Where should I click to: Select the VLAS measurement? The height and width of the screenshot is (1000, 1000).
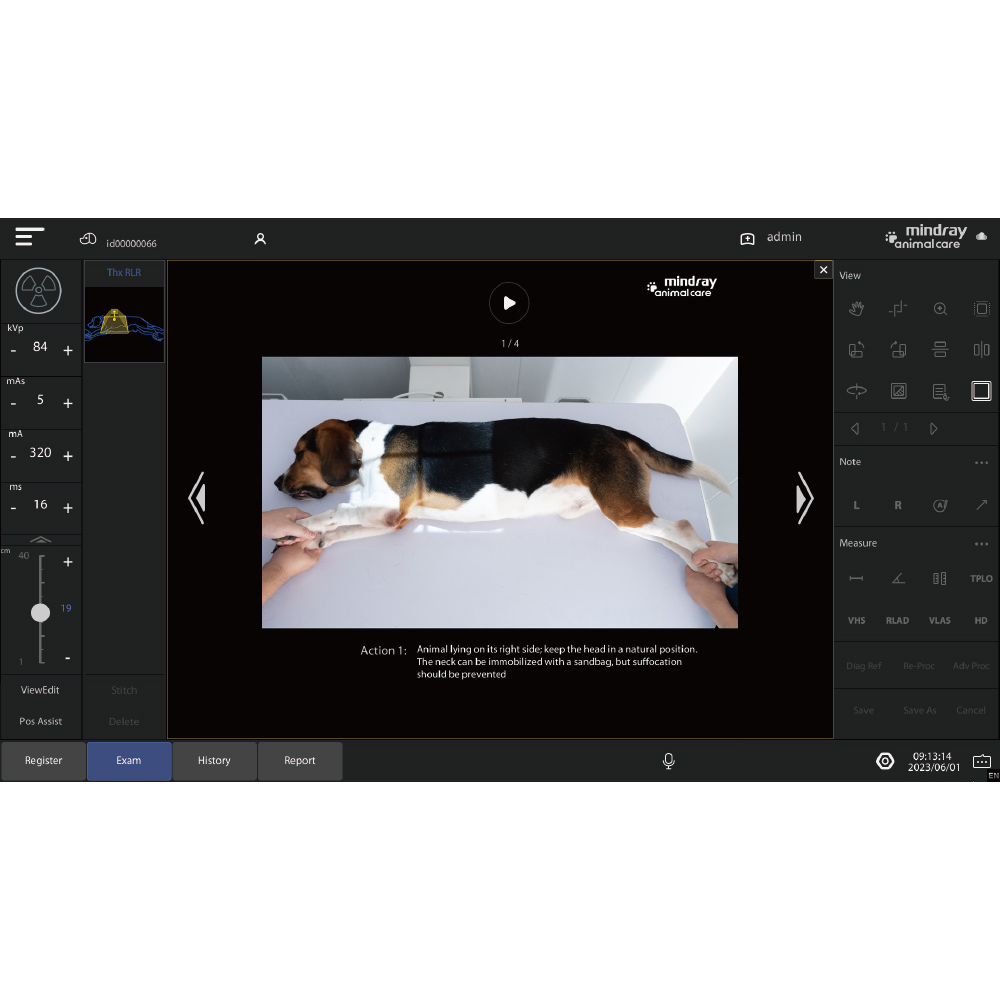pos(940,621)
